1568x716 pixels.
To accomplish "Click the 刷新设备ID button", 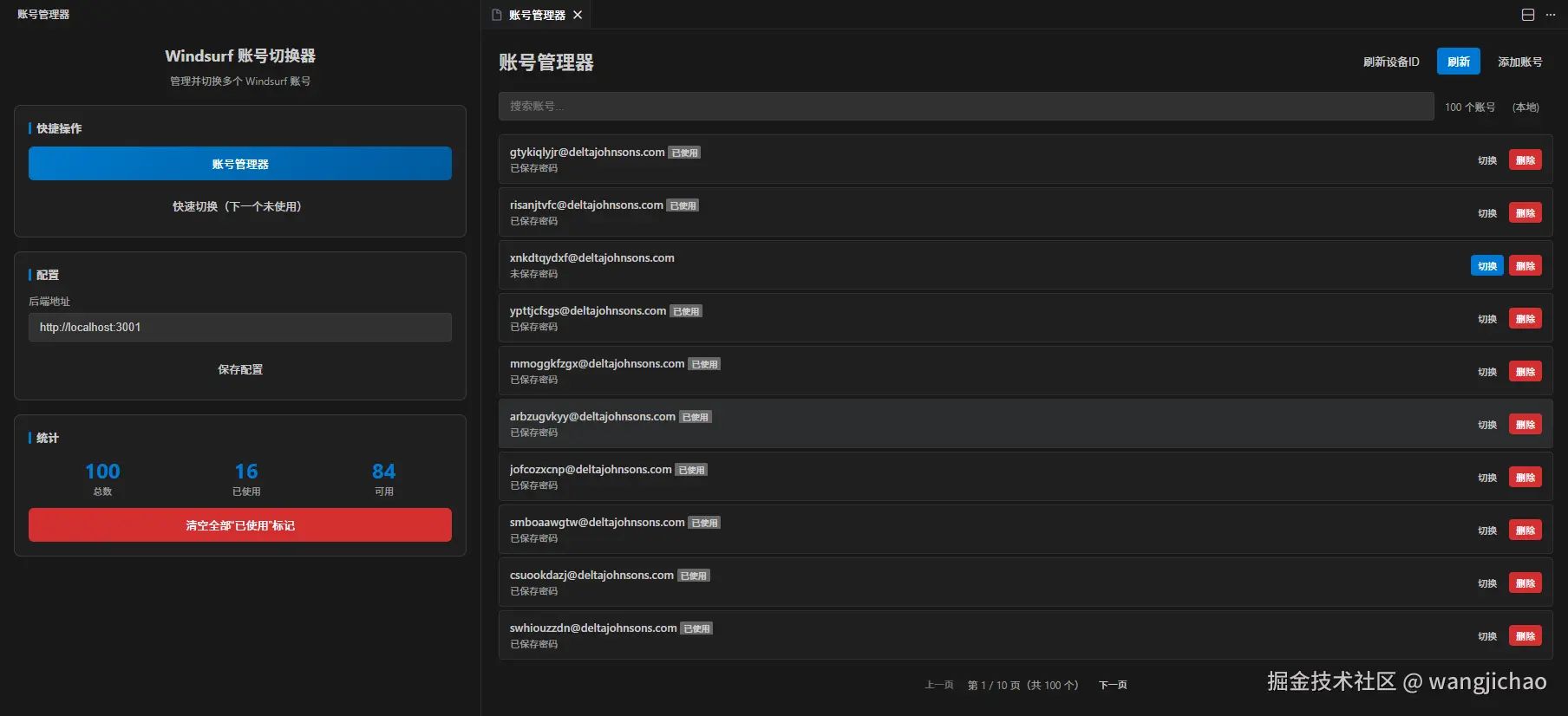I will pos(1391,62).
